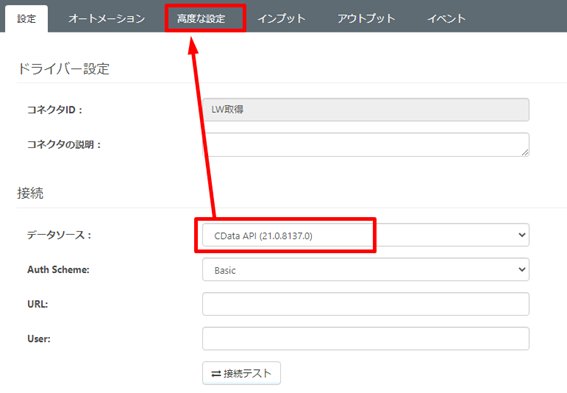Viewport: 567px width, 393px height.
Task: Click the User label text
Action: (x=39, y=339)
